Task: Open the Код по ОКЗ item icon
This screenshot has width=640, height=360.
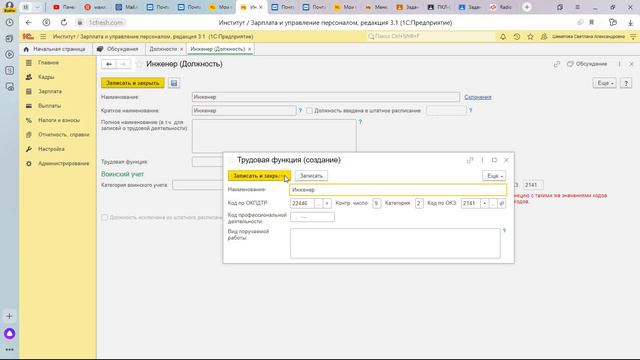Action: pyautogui.click(x=502, y=203)
